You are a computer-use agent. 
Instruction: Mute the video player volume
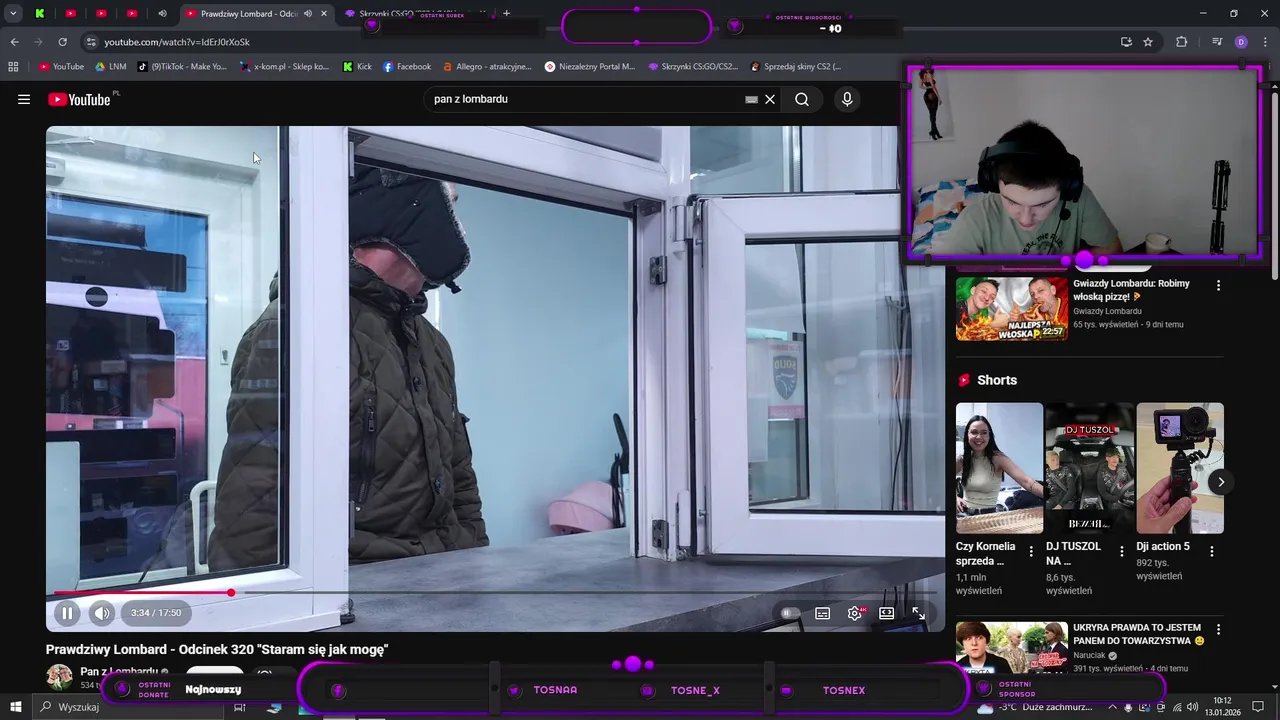(x=101, y=613)
